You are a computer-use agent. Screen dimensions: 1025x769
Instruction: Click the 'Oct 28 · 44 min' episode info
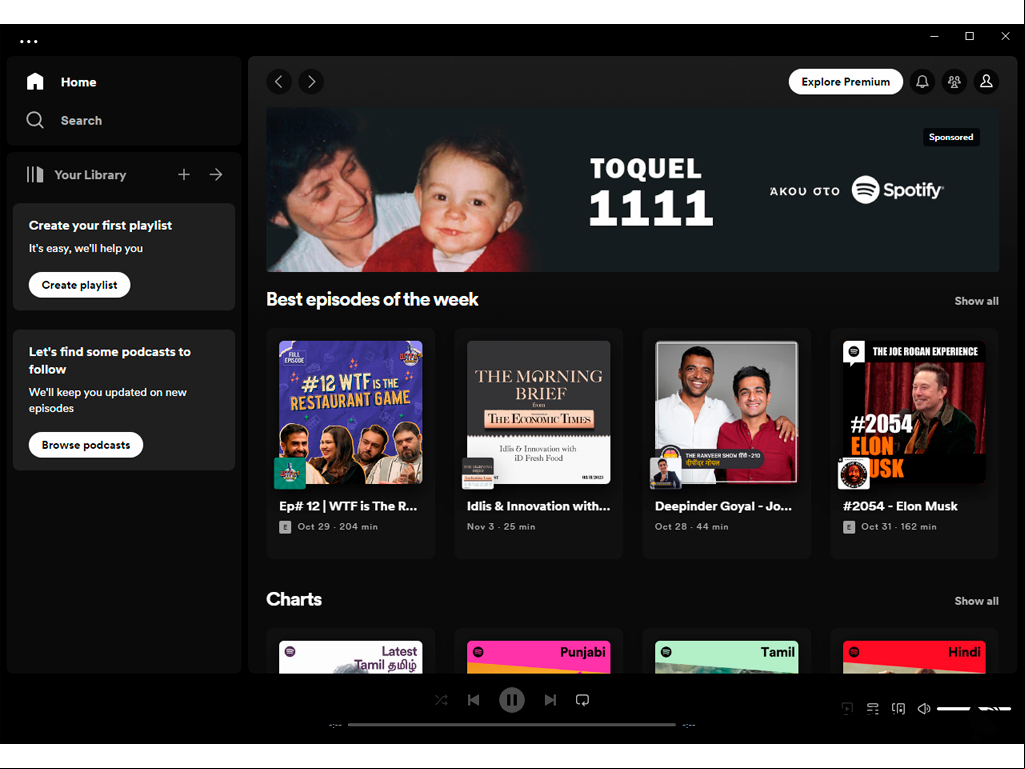[692, 526]
